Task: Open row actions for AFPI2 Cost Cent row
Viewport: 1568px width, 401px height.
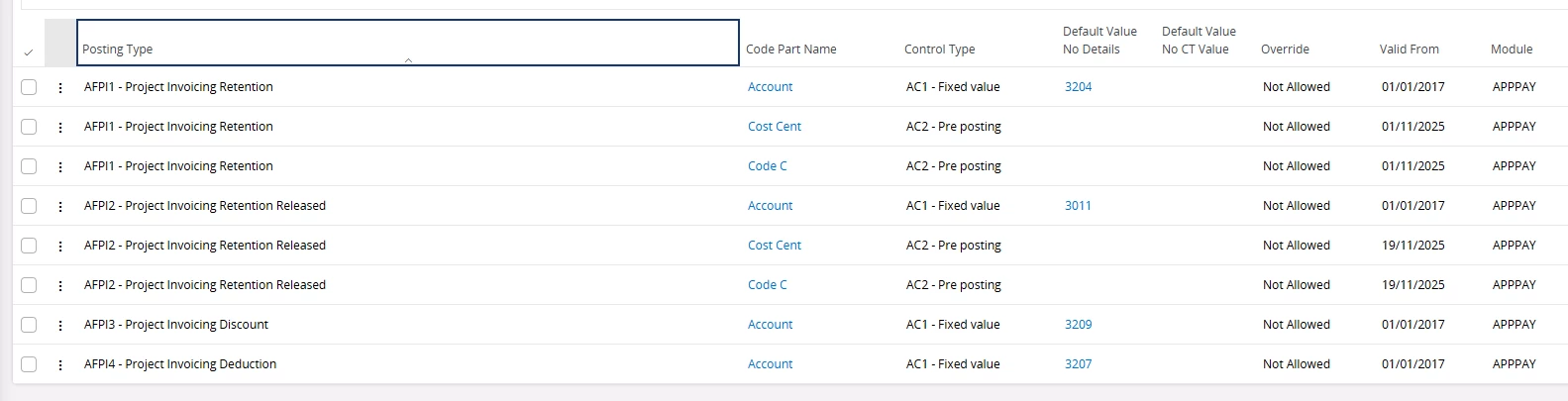Action: (60, 246)
